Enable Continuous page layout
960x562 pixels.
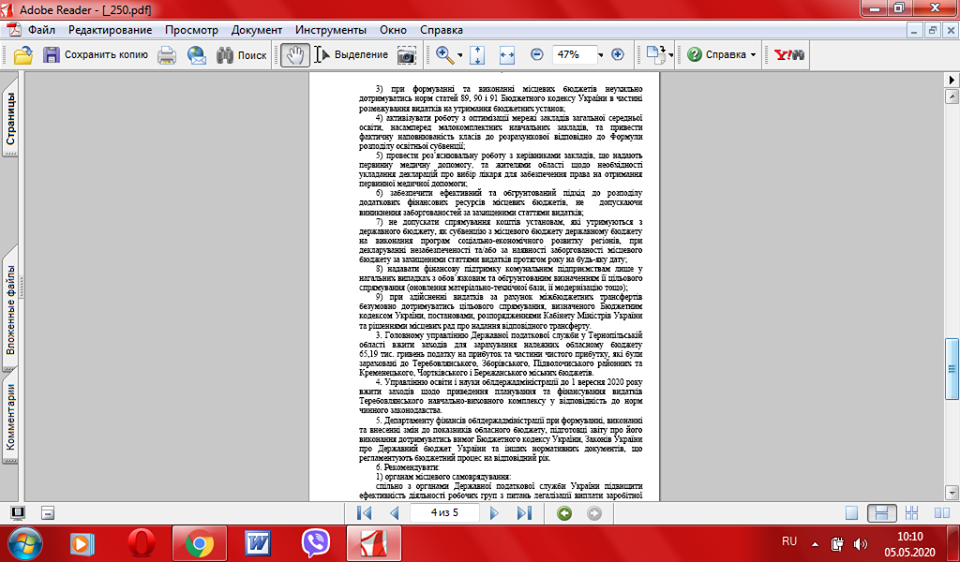pyautogui.click(x=880, y=513)
